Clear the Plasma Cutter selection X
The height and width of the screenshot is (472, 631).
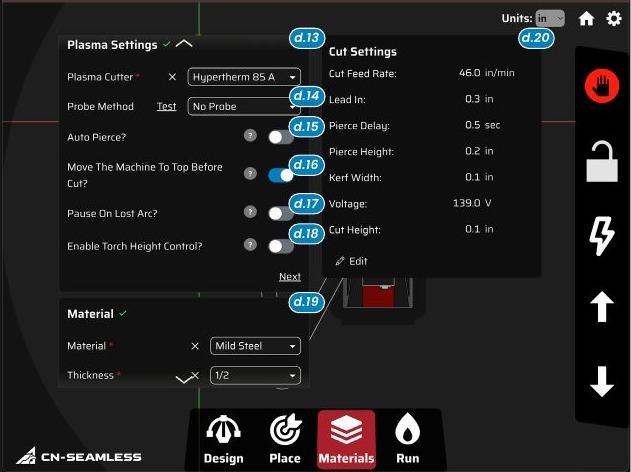coord(172,77)
